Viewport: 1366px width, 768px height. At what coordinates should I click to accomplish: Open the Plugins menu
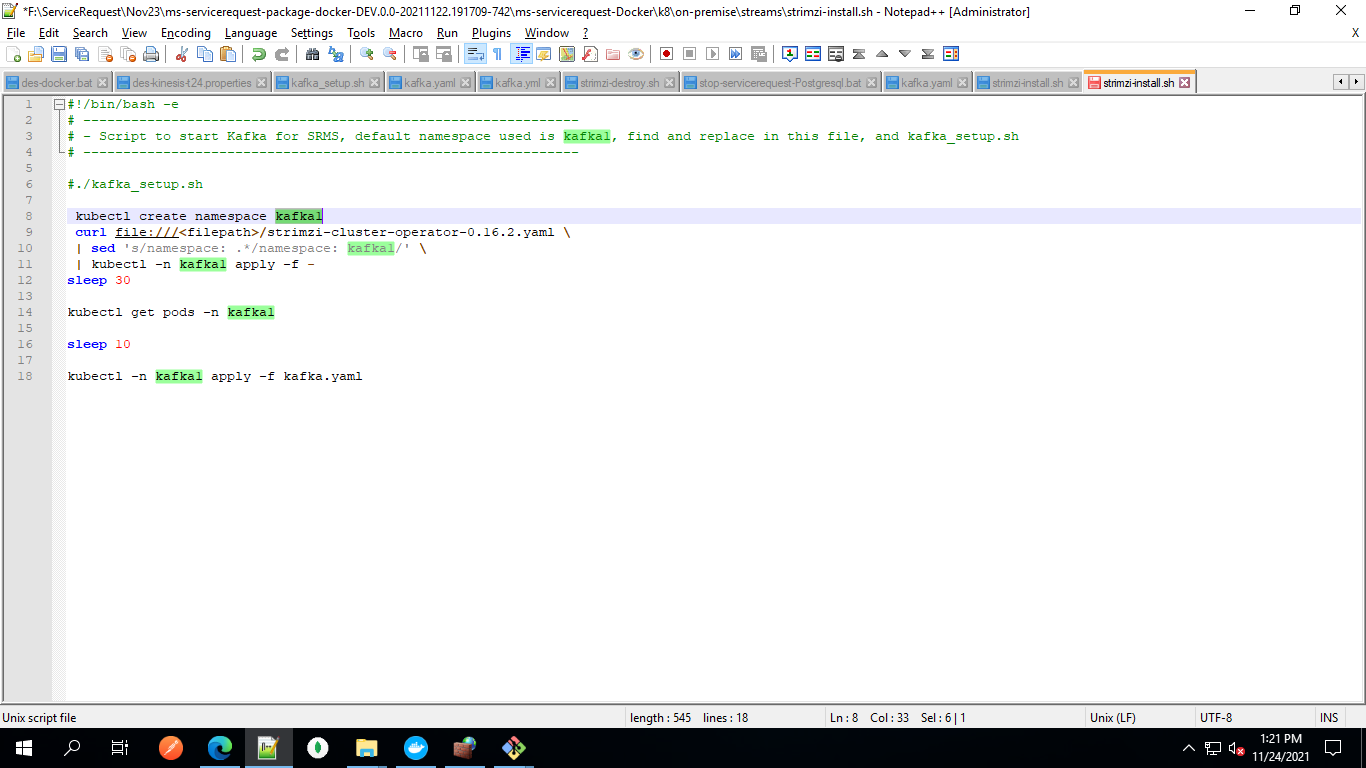[x=491, y=33]
